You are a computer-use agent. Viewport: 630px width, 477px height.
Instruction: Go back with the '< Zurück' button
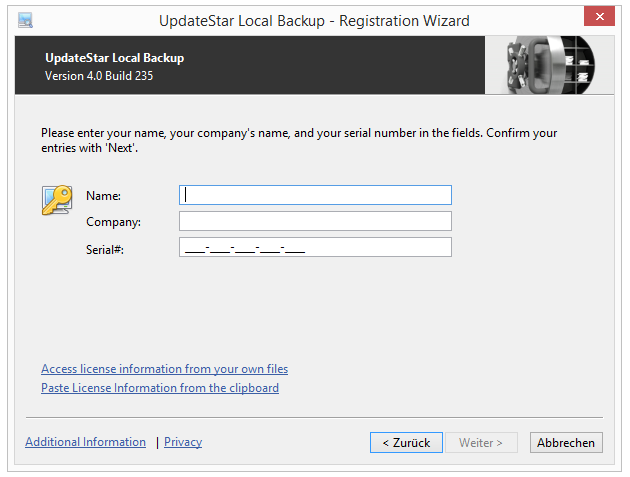tap(406, 442)
